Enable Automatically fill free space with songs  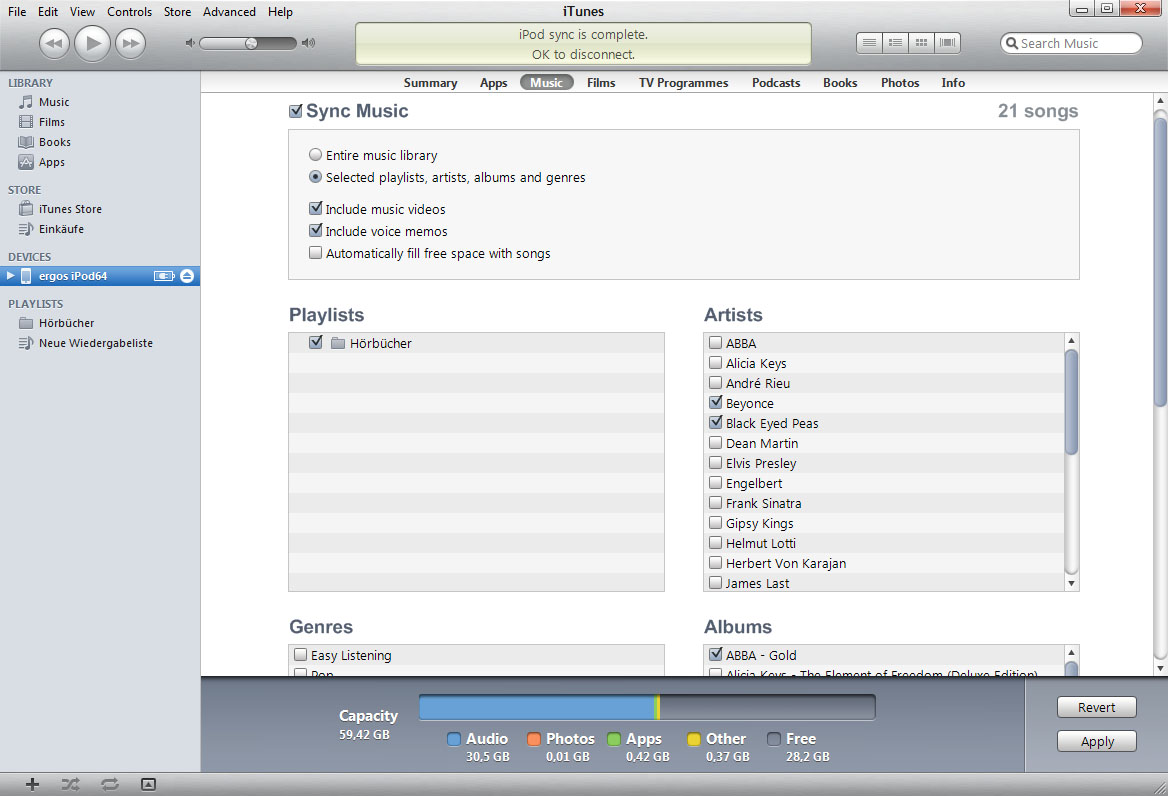coord(316,253)
